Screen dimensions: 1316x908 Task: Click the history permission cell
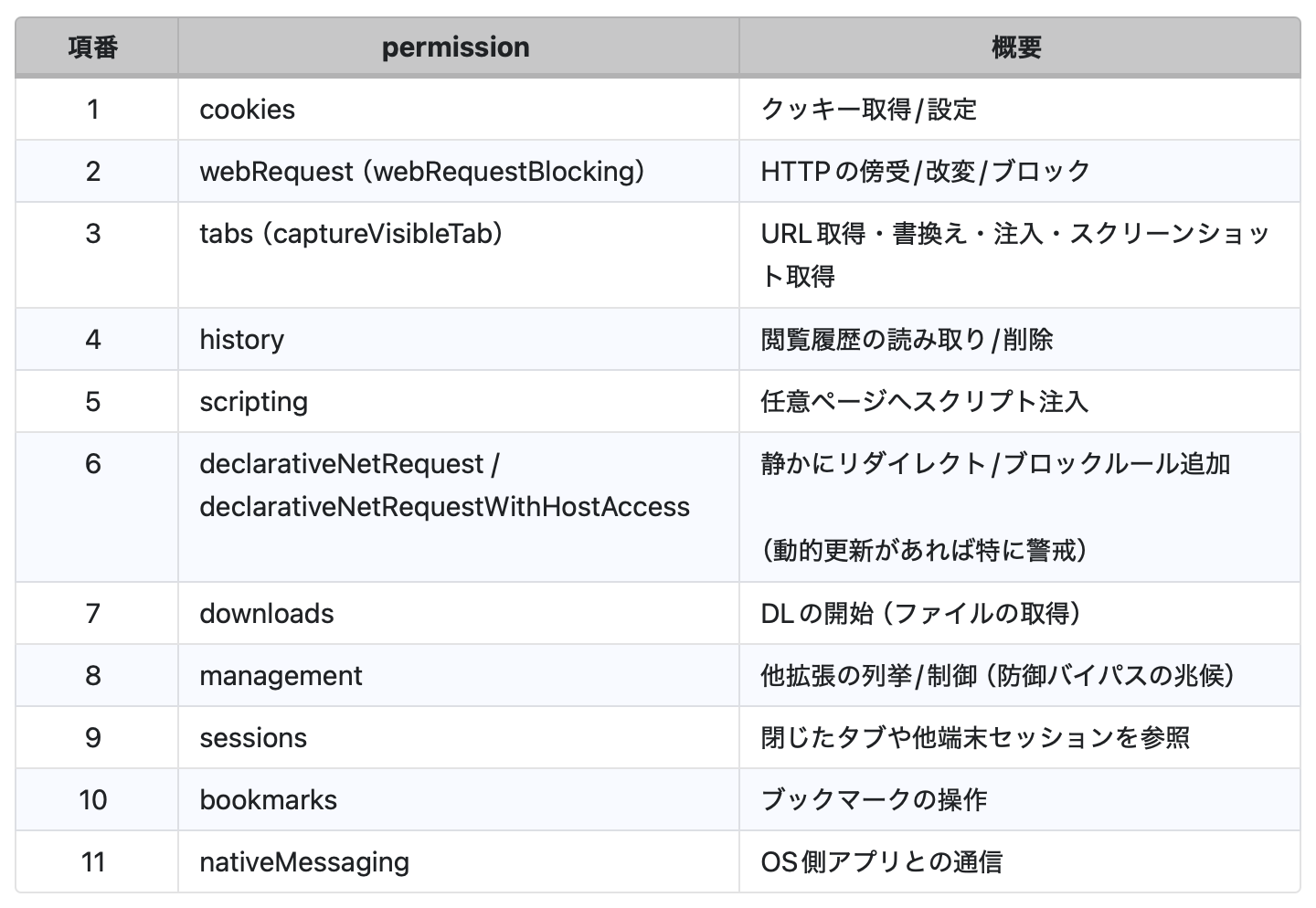(242, 340)
